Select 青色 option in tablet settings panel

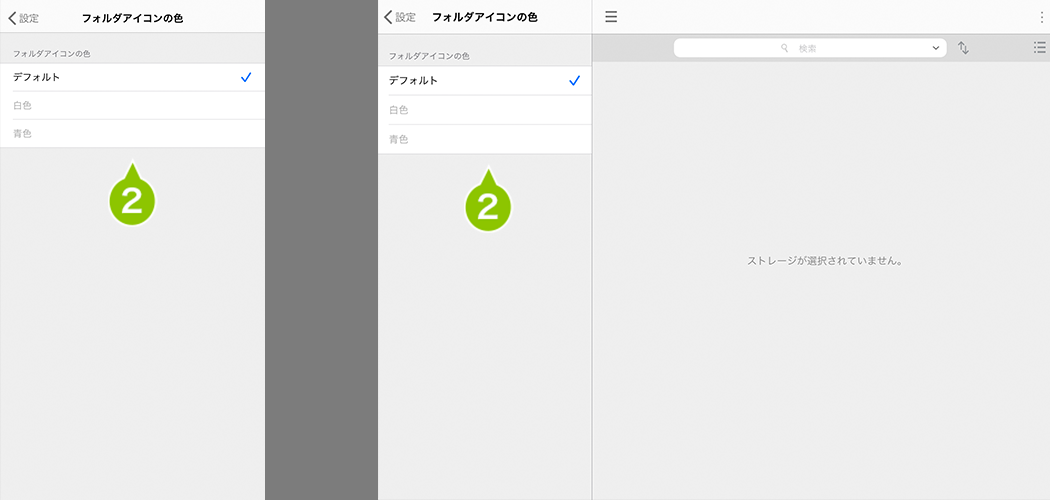click(x=485, y=139)
